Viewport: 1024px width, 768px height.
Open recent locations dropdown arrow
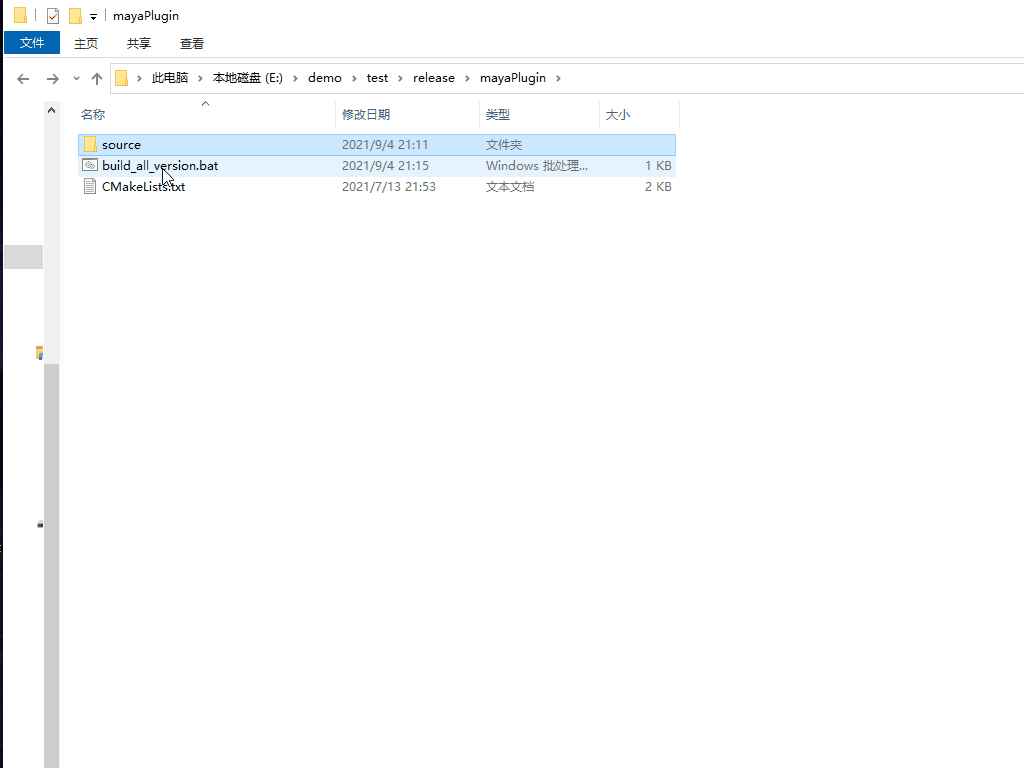click(76, 78)
